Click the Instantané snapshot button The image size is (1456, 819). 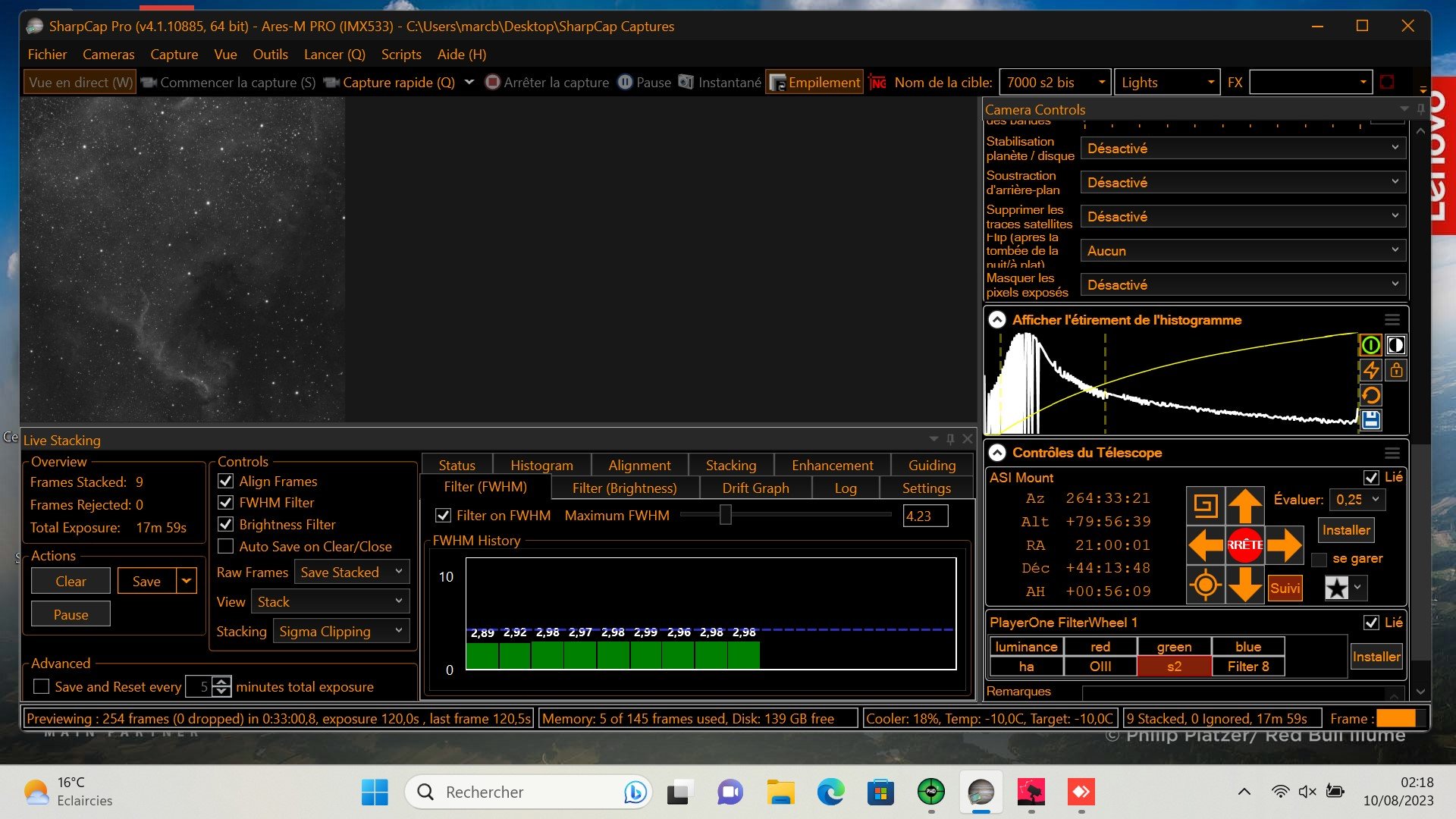coord(720,83)
